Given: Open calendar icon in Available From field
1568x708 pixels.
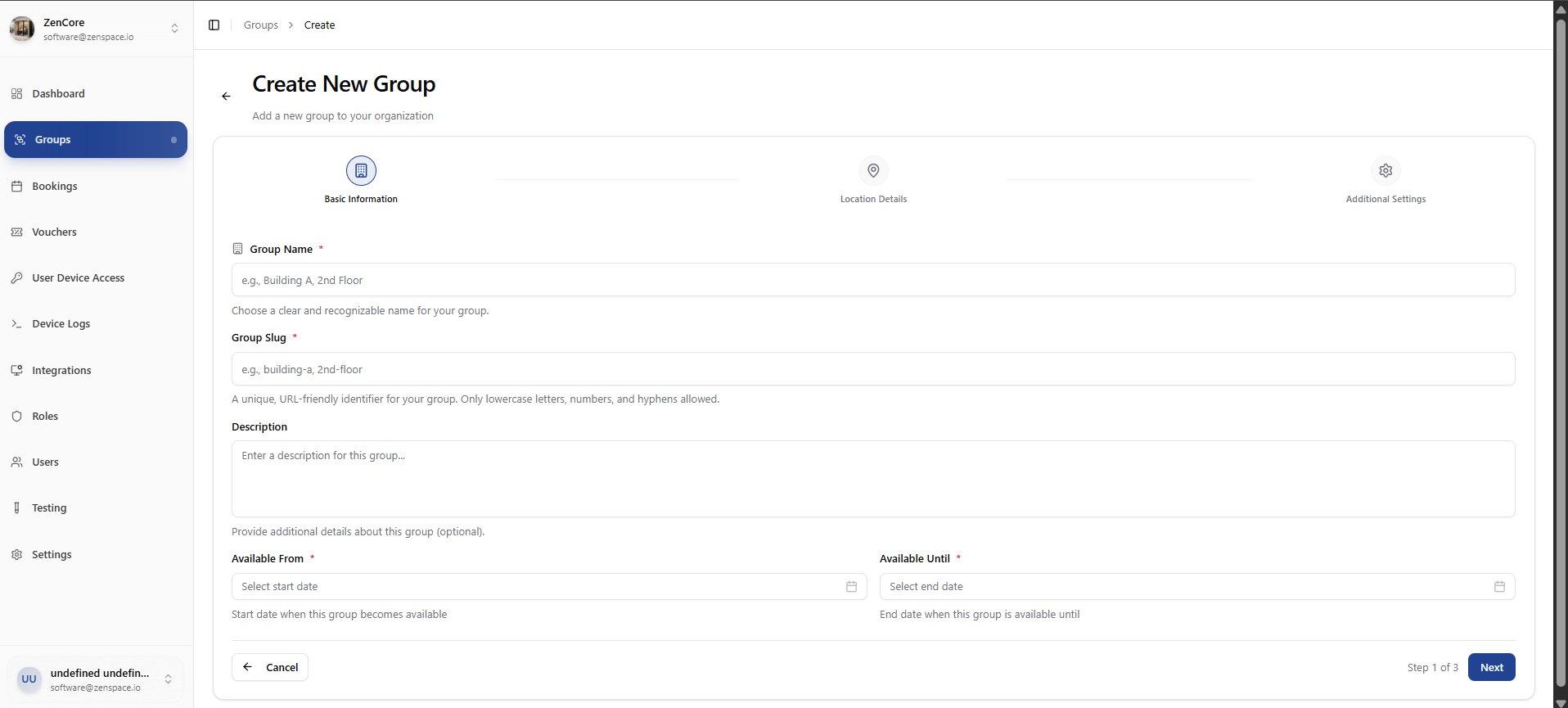Looking at the screenshot, I should coord(851,587).
